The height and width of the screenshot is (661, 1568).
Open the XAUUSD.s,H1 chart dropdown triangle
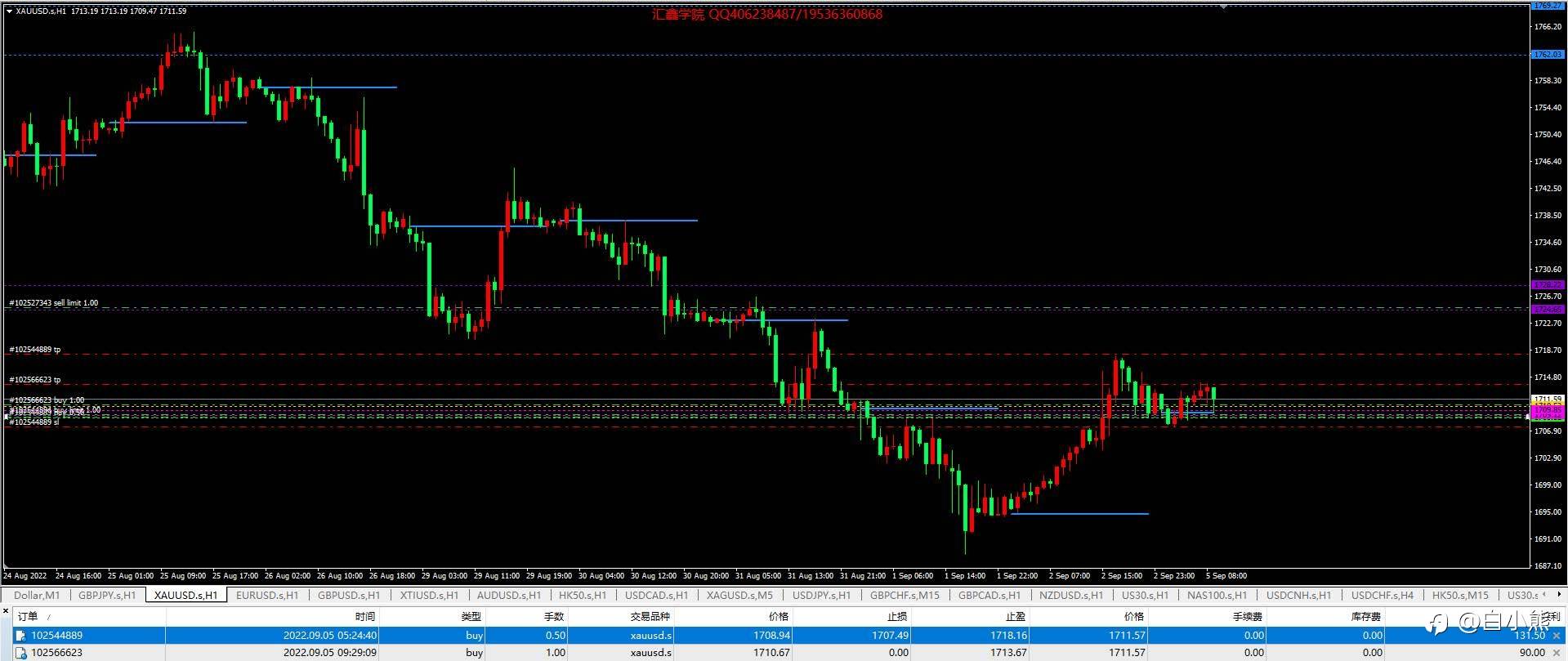point(9,11)
